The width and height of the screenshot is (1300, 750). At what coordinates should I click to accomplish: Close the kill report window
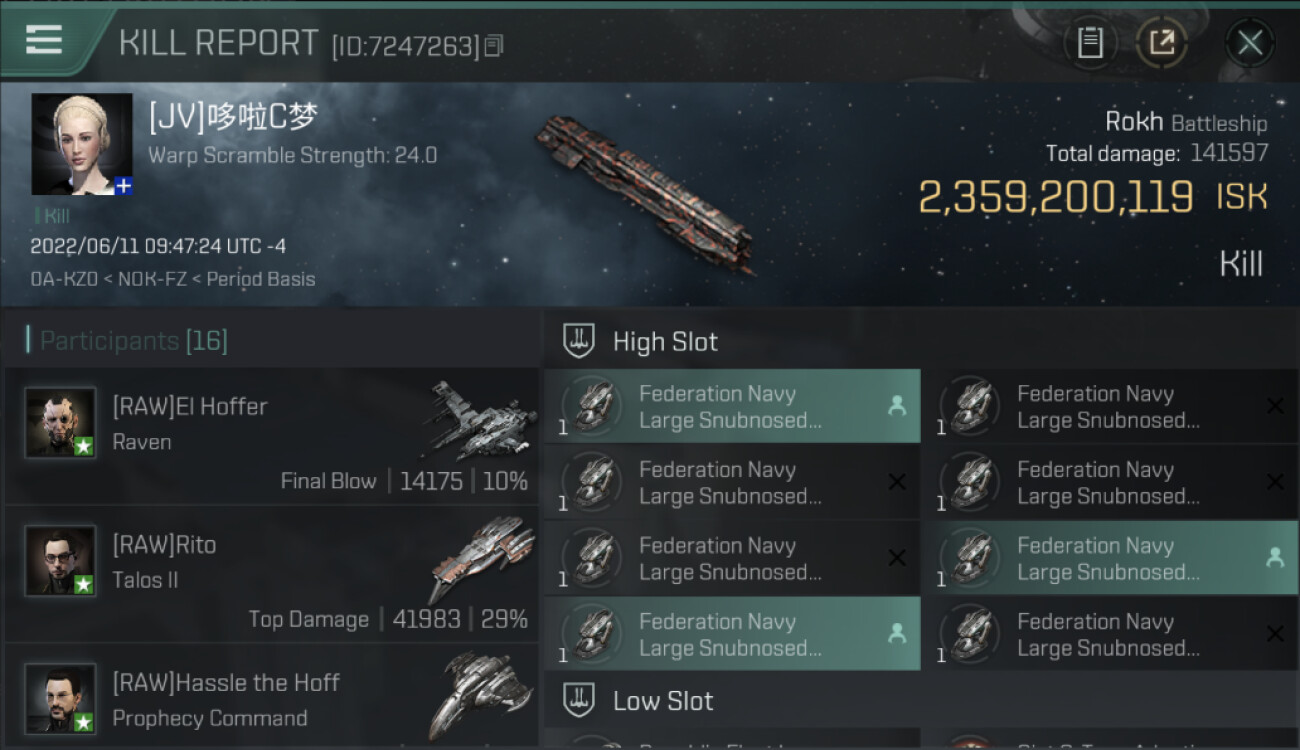(x=1249, y=43)
